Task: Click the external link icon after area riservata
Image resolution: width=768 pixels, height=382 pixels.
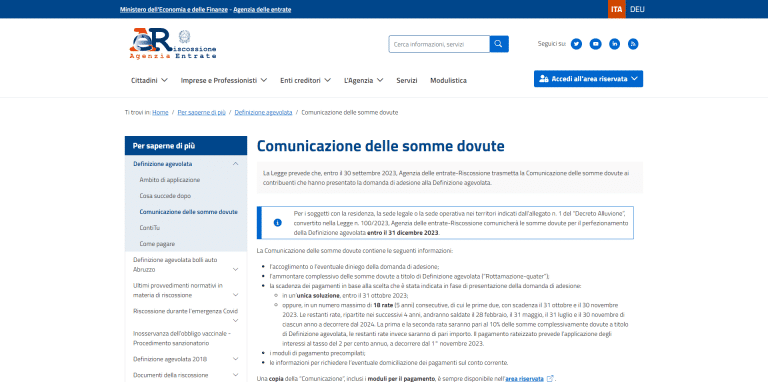Action: point(551,379)
